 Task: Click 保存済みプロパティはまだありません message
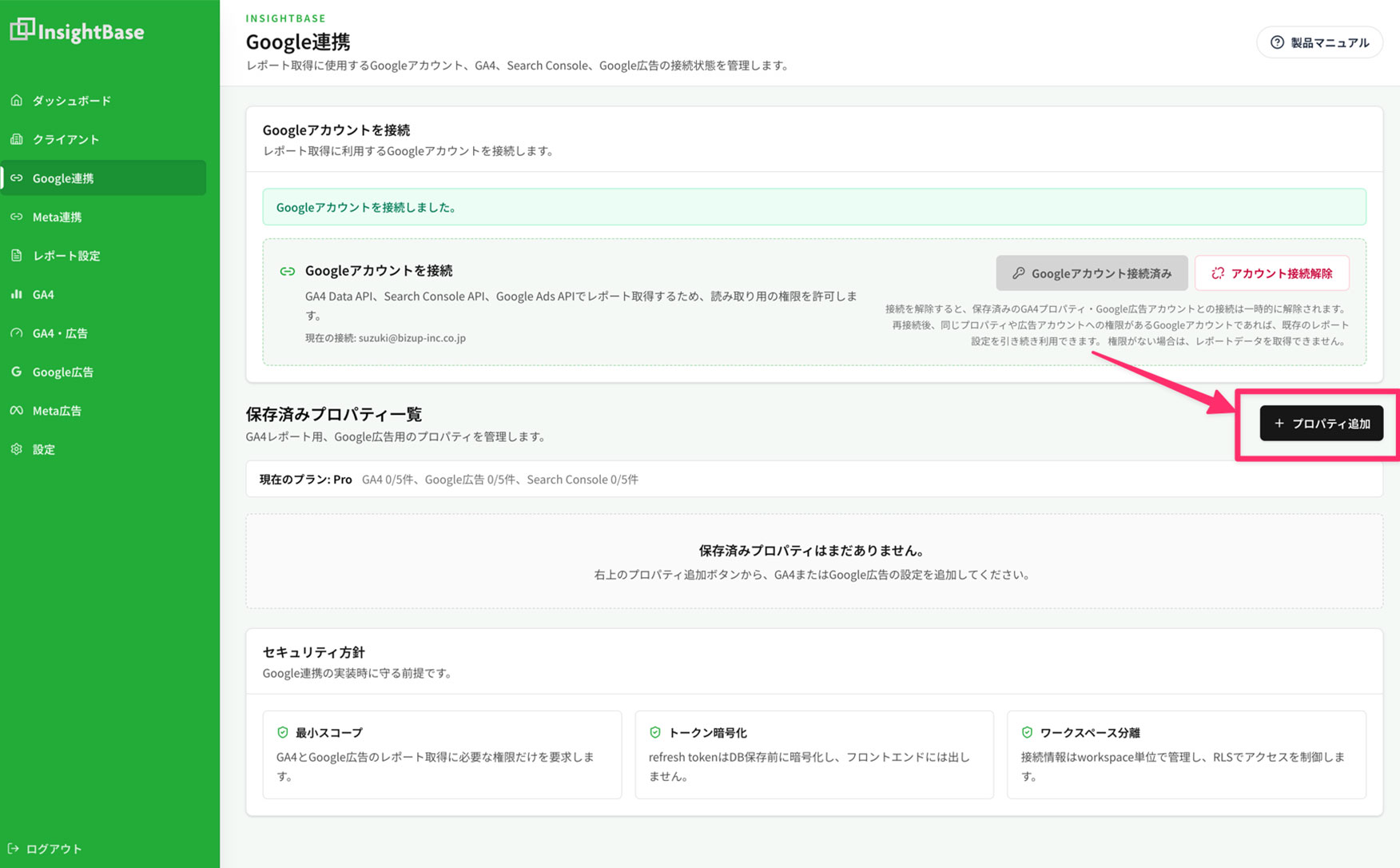click(x=812, y=551)
